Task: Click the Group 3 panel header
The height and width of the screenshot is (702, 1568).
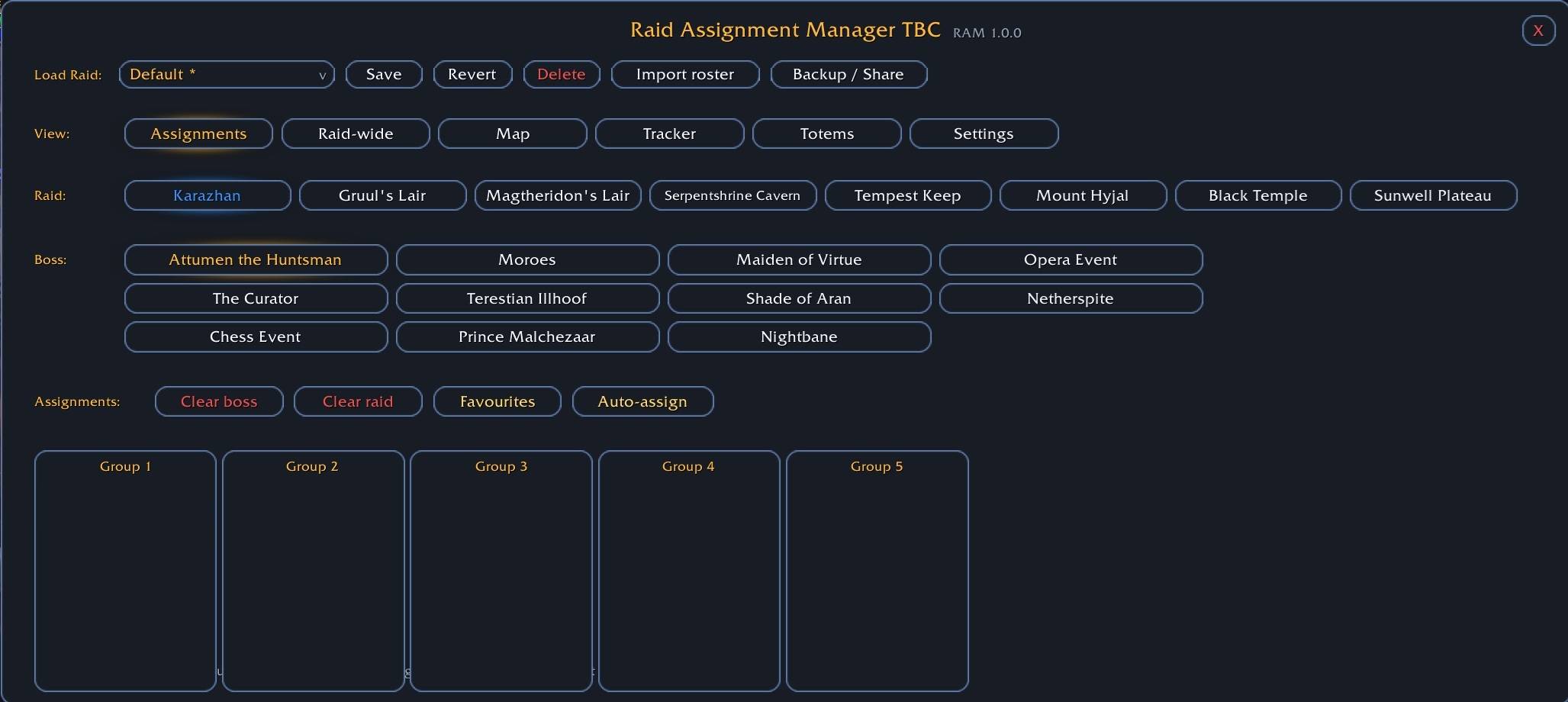Action: pos(501,467)
